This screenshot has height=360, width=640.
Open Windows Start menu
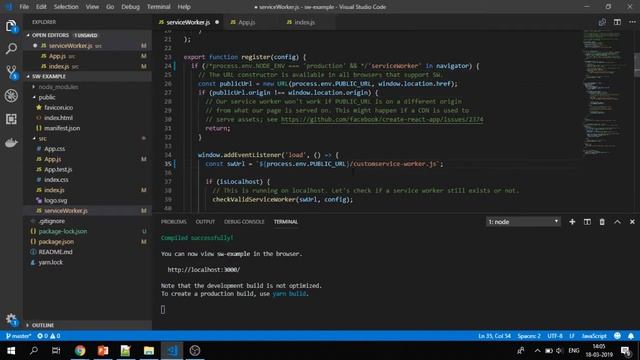11,350
